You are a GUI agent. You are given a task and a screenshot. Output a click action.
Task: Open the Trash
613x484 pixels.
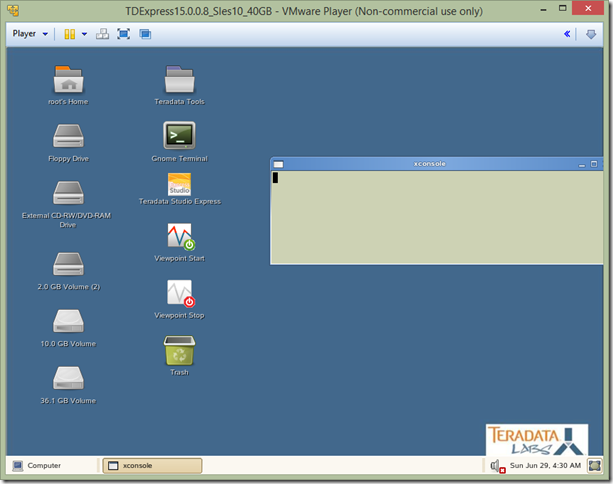point(179,350)
